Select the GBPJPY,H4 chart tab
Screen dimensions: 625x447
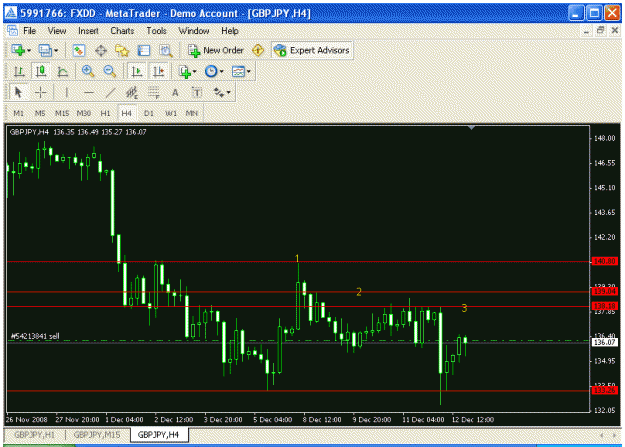[158, 435]
